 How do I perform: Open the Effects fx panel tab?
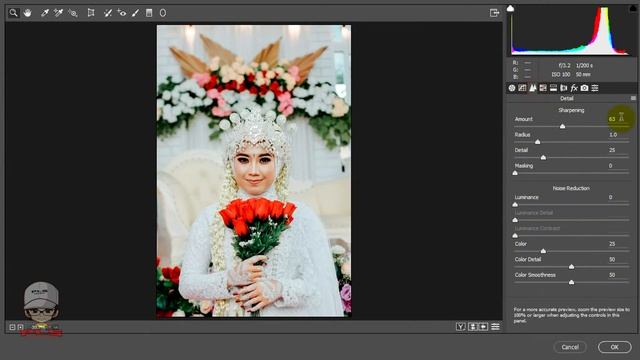tap(574, 88)
